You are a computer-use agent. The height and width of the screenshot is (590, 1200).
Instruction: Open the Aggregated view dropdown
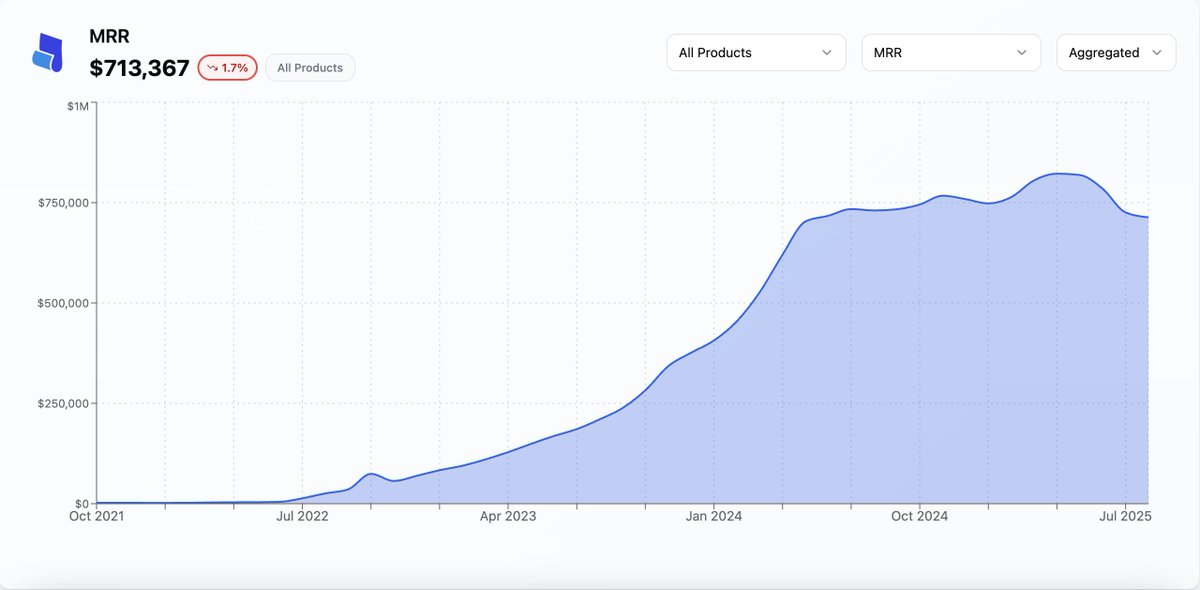pos(1115,53)
